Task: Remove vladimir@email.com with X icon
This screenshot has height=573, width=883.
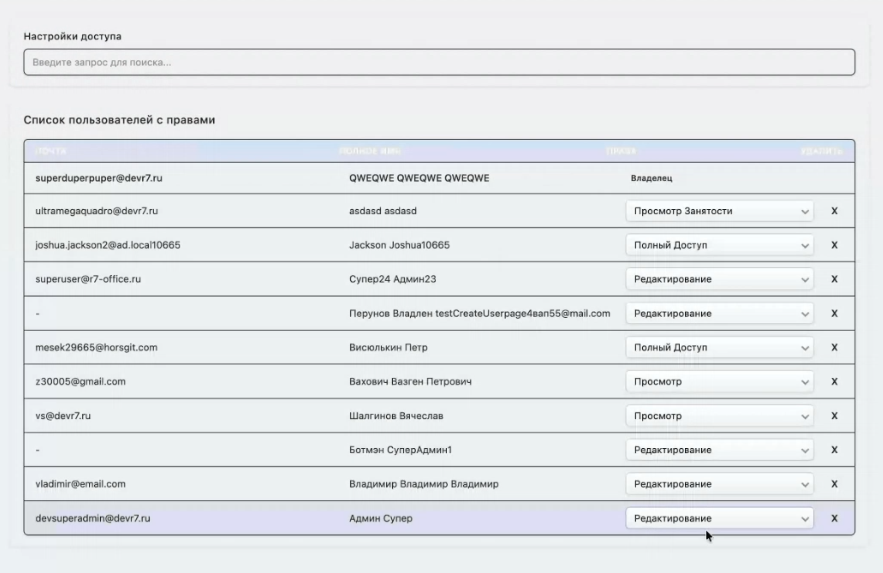Action: (x=834, y=484)
